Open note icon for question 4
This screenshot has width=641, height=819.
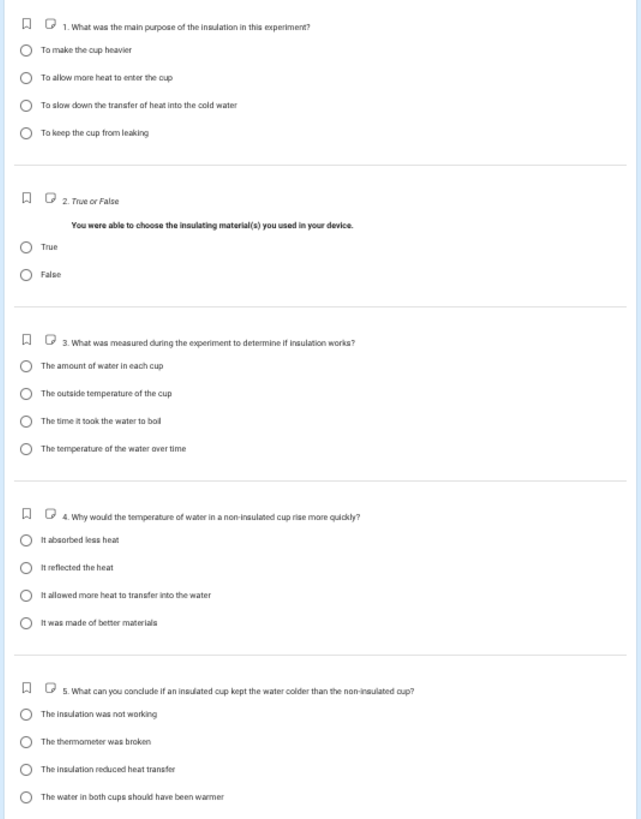pos(50,514)
